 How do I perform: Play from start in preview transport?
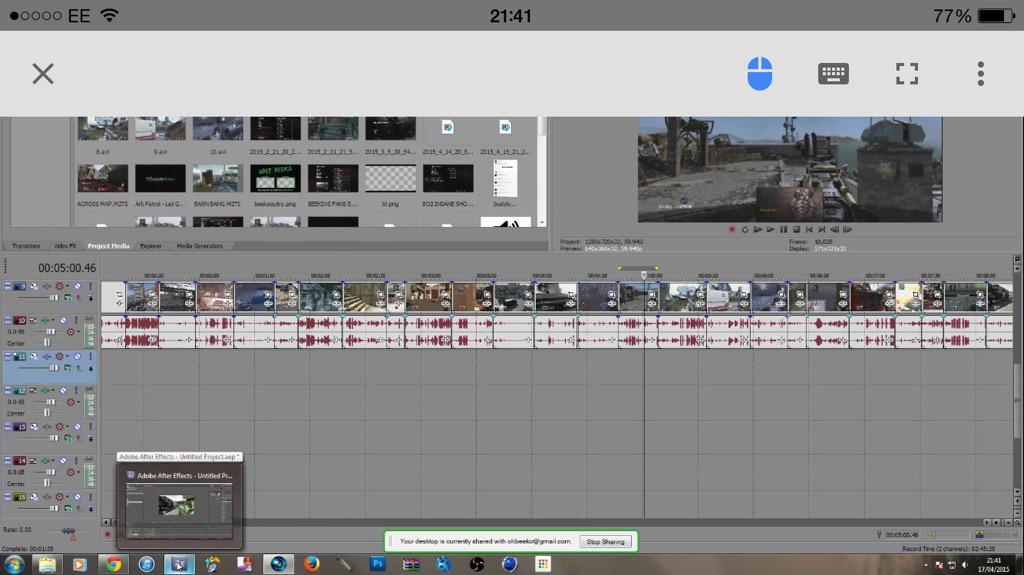[758, 229]
